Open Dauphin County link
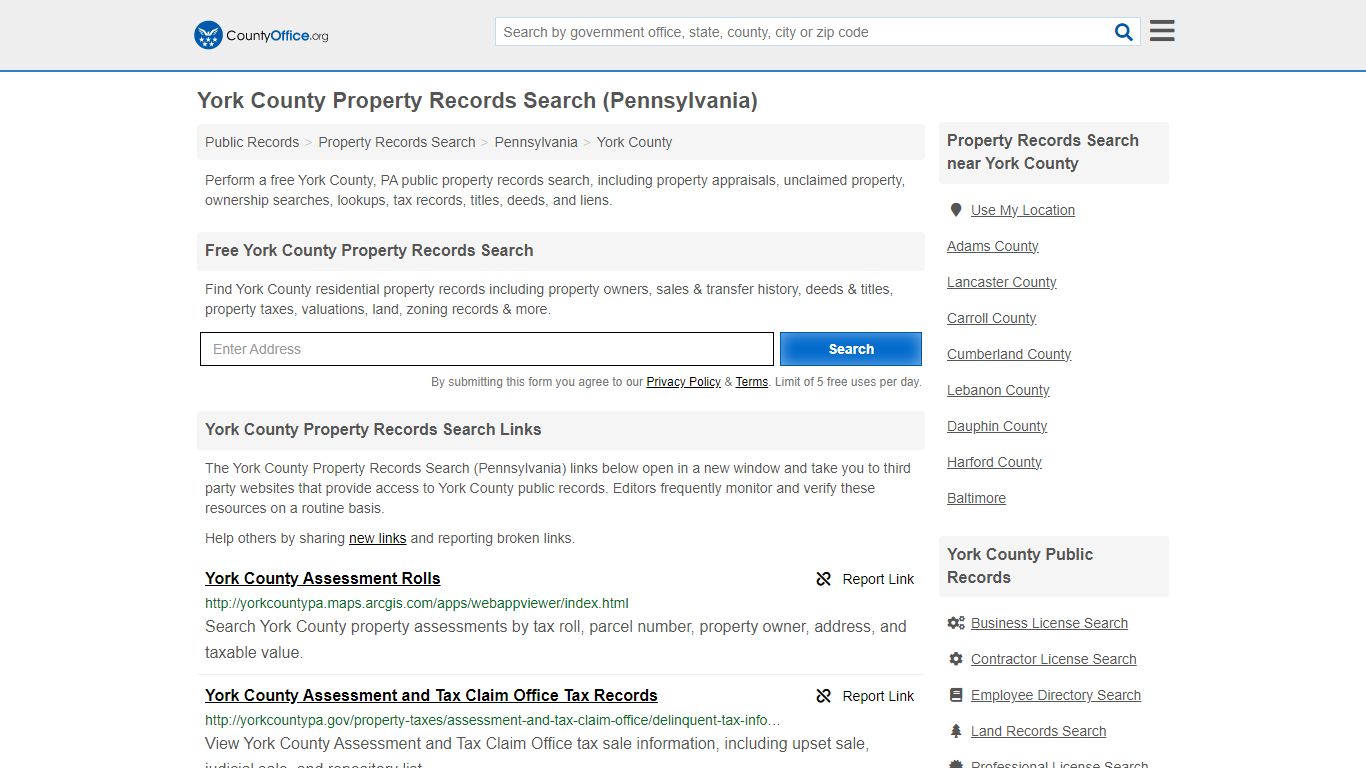 [x=997, y=426]
